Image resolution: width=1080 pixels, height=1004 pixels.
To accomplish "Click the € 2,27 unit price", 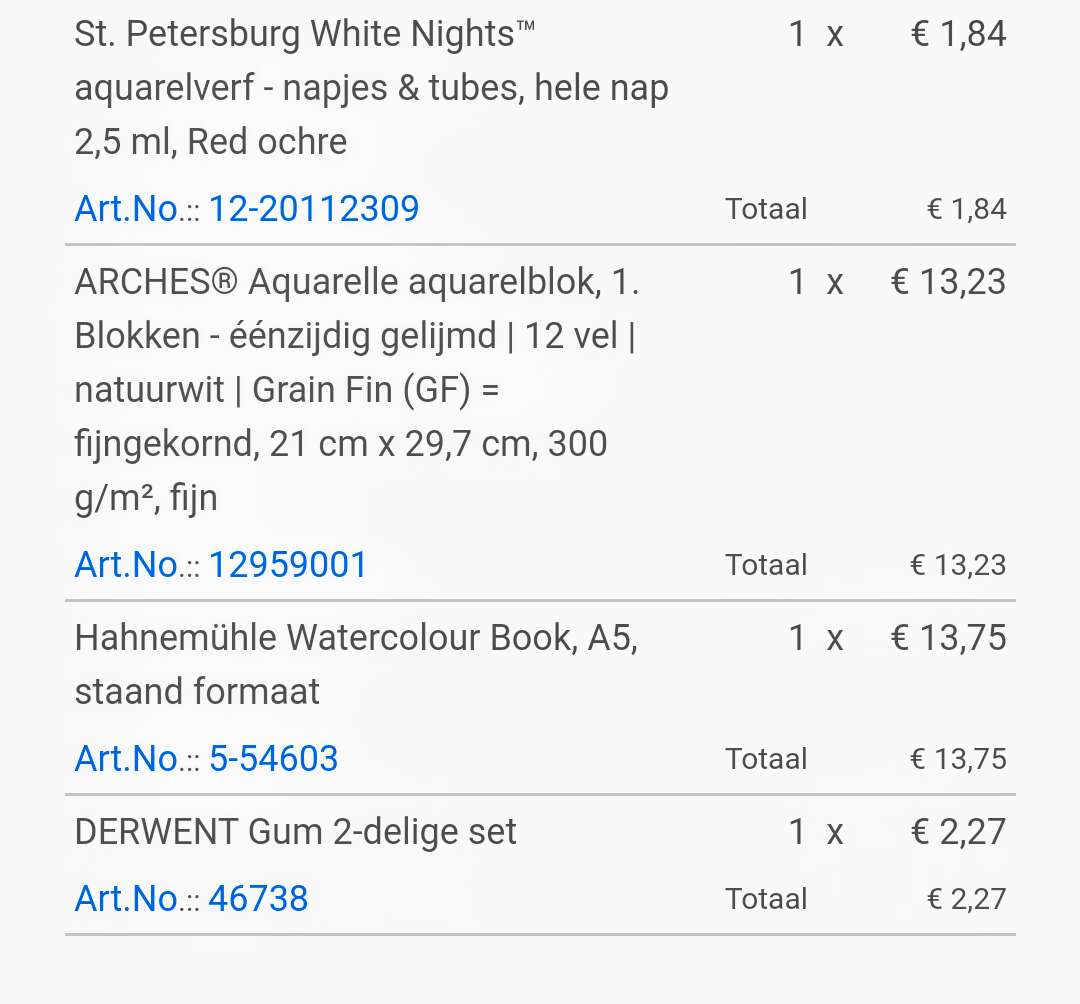I will point(958,831).
